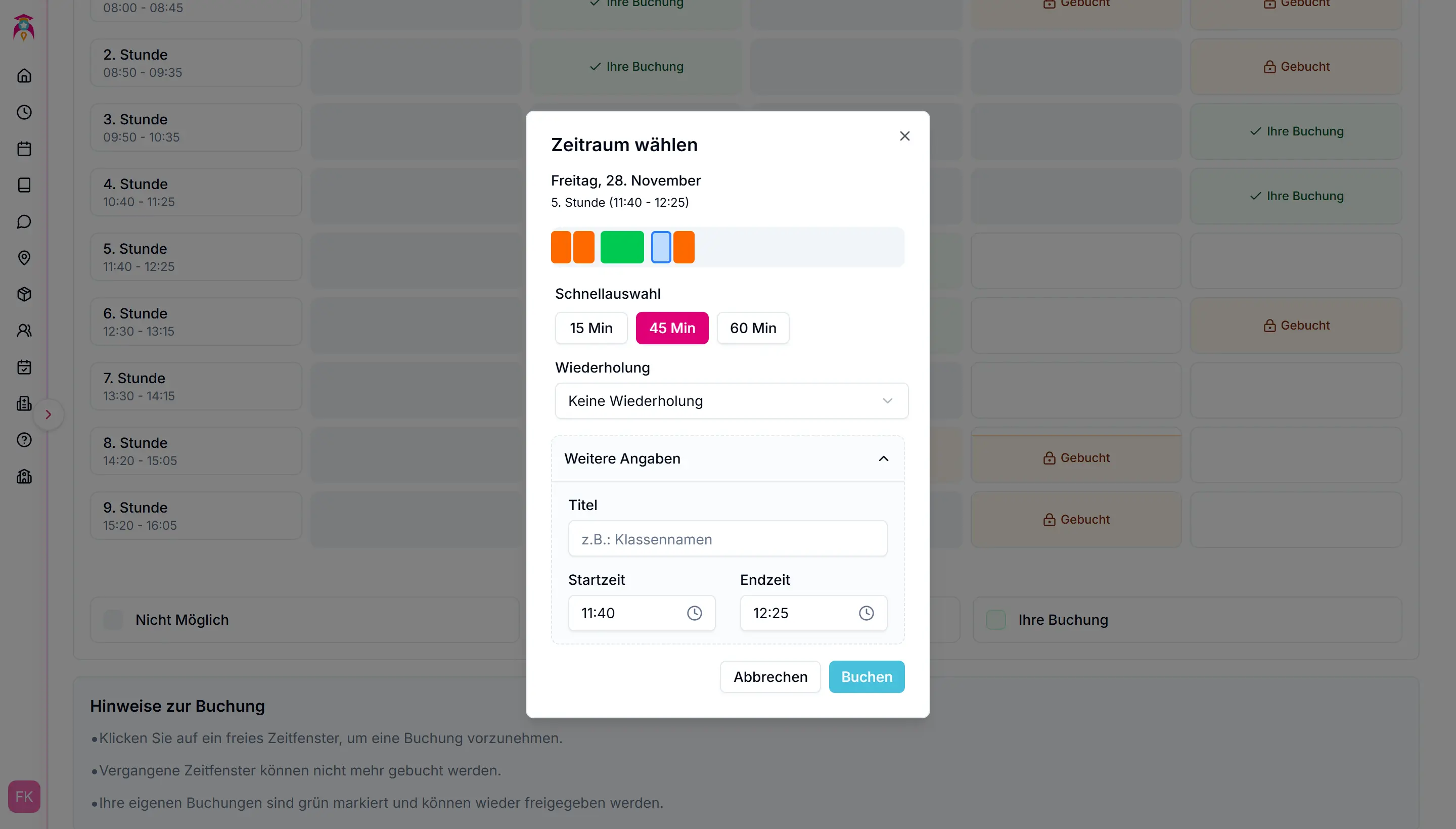Open the users group sidebar icon
The width and height of the screenshot is (1456, 829).
point(24,331)
